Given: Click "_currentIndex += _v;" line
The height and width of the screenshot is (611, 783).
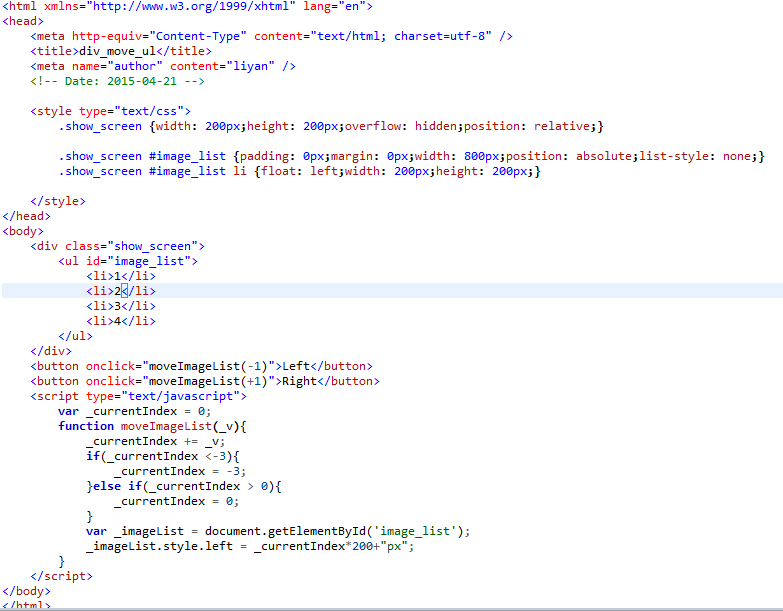Looking at the screenshot, I should [x=156, y=441].
